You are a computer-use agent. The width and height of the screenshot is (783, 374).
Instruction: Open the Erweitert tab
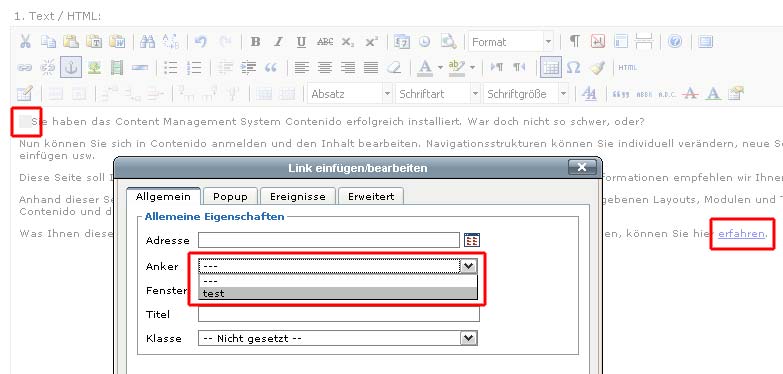(x=371, y=196)
